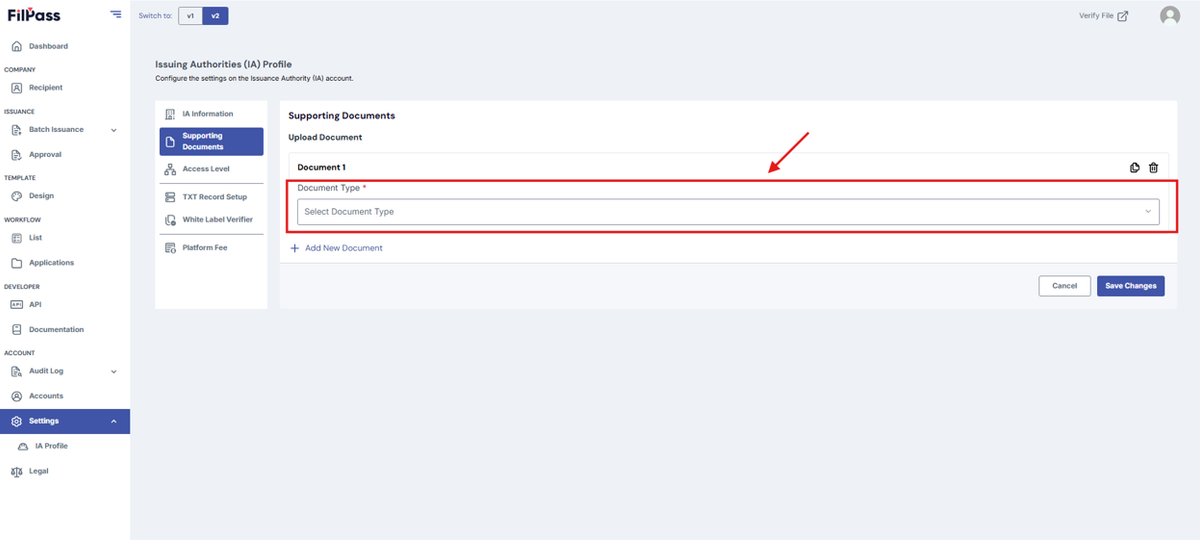The width and height of the screenshot is (1200, 540).
Task: Switch to version v1
Action: tap(190, 16)
